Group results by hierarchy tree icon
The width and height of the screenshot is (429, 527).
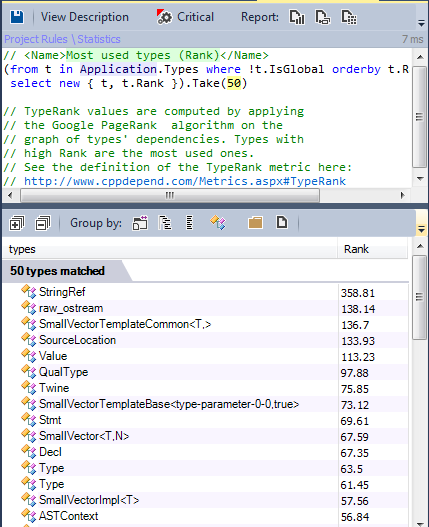[165, 223]
